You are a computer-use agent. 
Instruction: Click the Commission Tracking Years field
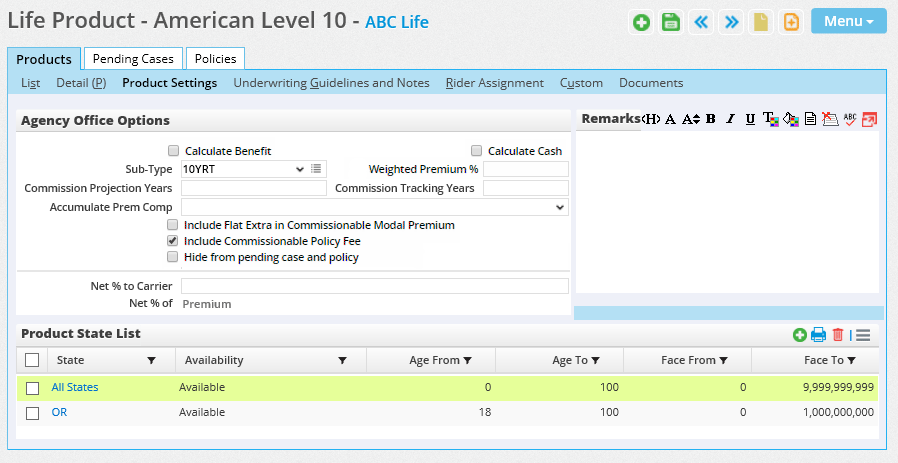526,188
